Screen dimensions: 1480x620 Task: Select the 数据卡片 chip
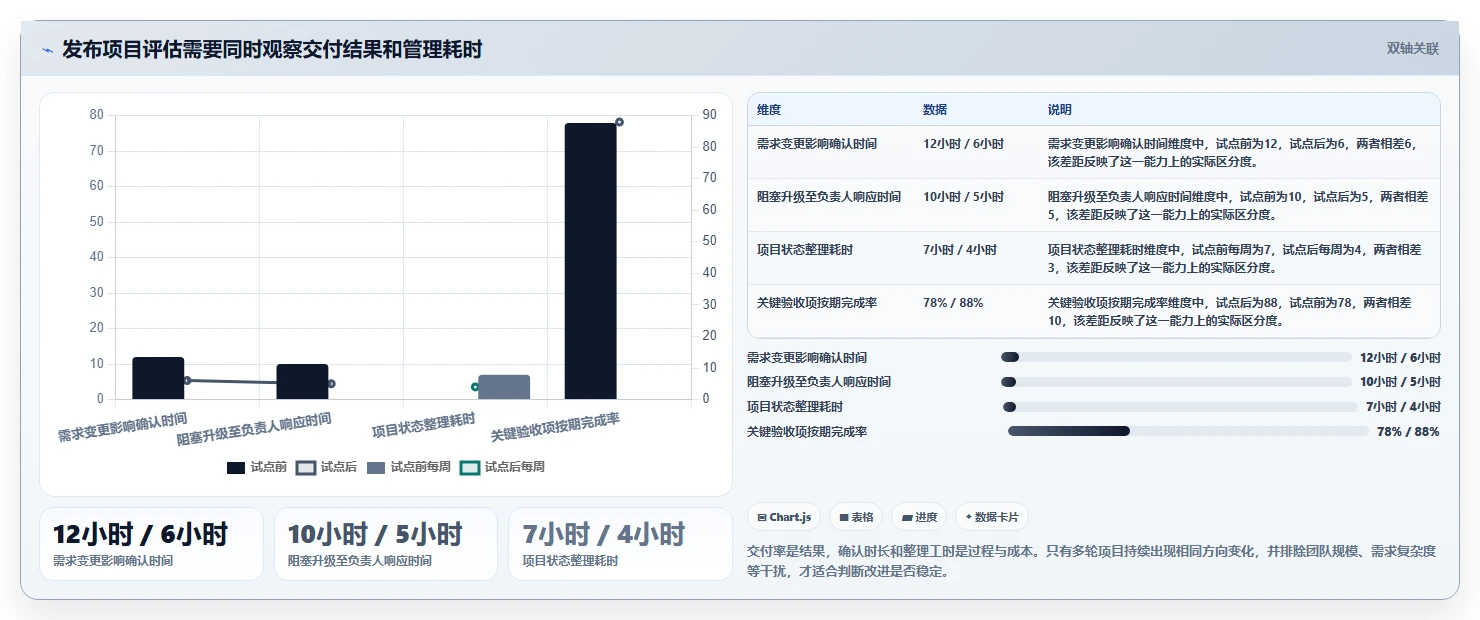click(x=991, y=517)
